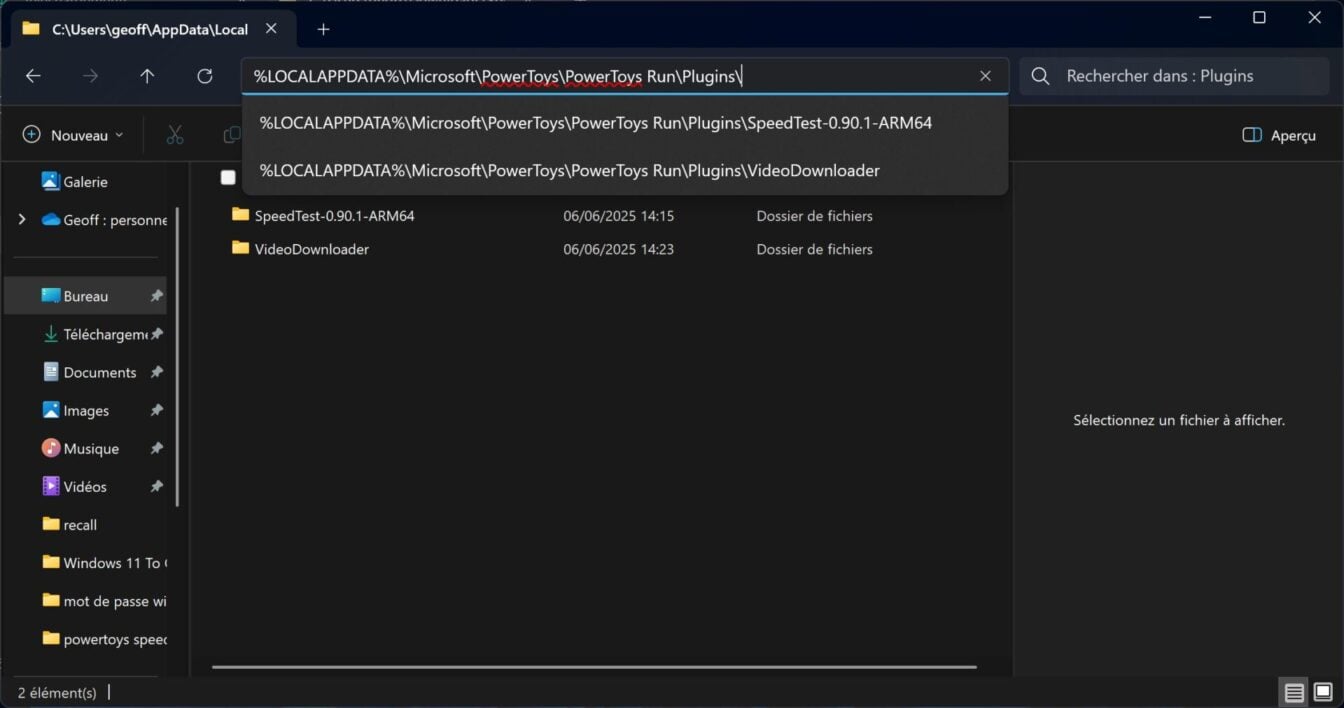Click the SpeedTest folder icon

(240, 215)
